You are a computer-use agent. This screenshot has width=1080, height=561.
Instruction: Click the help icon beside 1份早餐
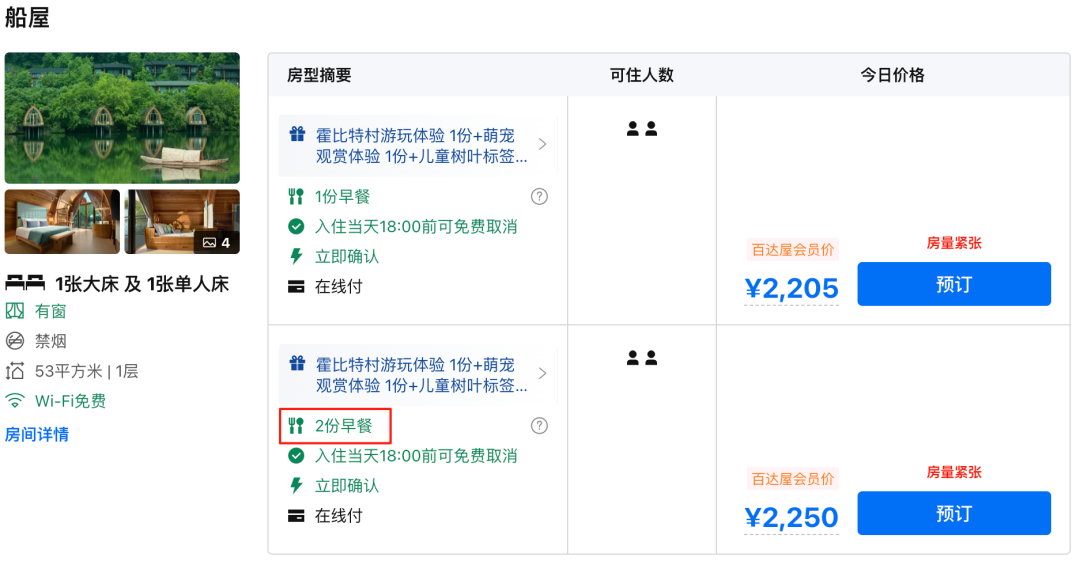pos(539,196)
